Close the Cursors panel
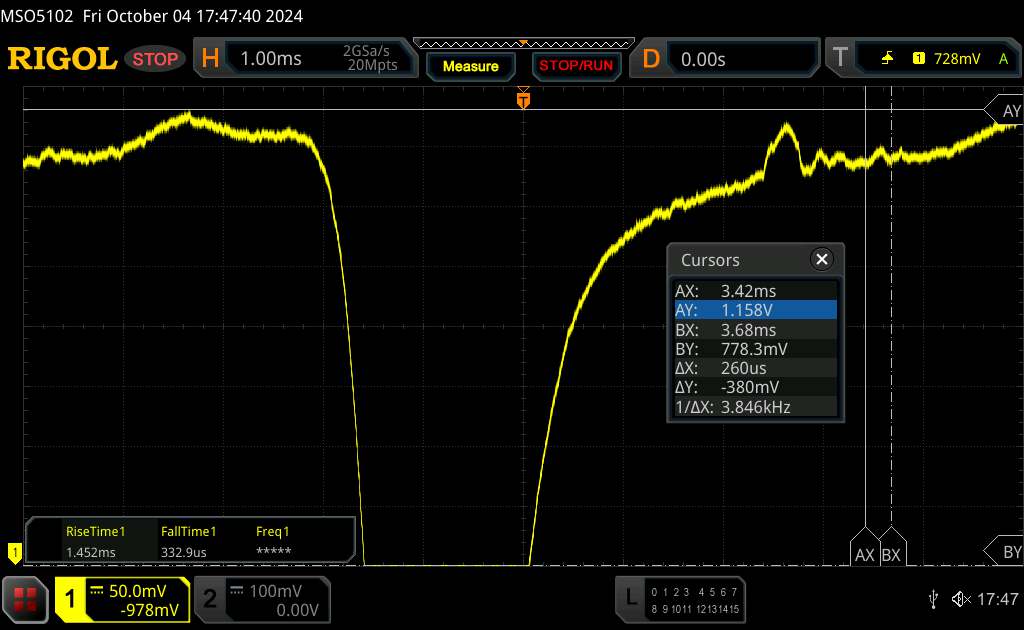The image size is (1024, 630). pyautogui.click(x=822, y=260)
